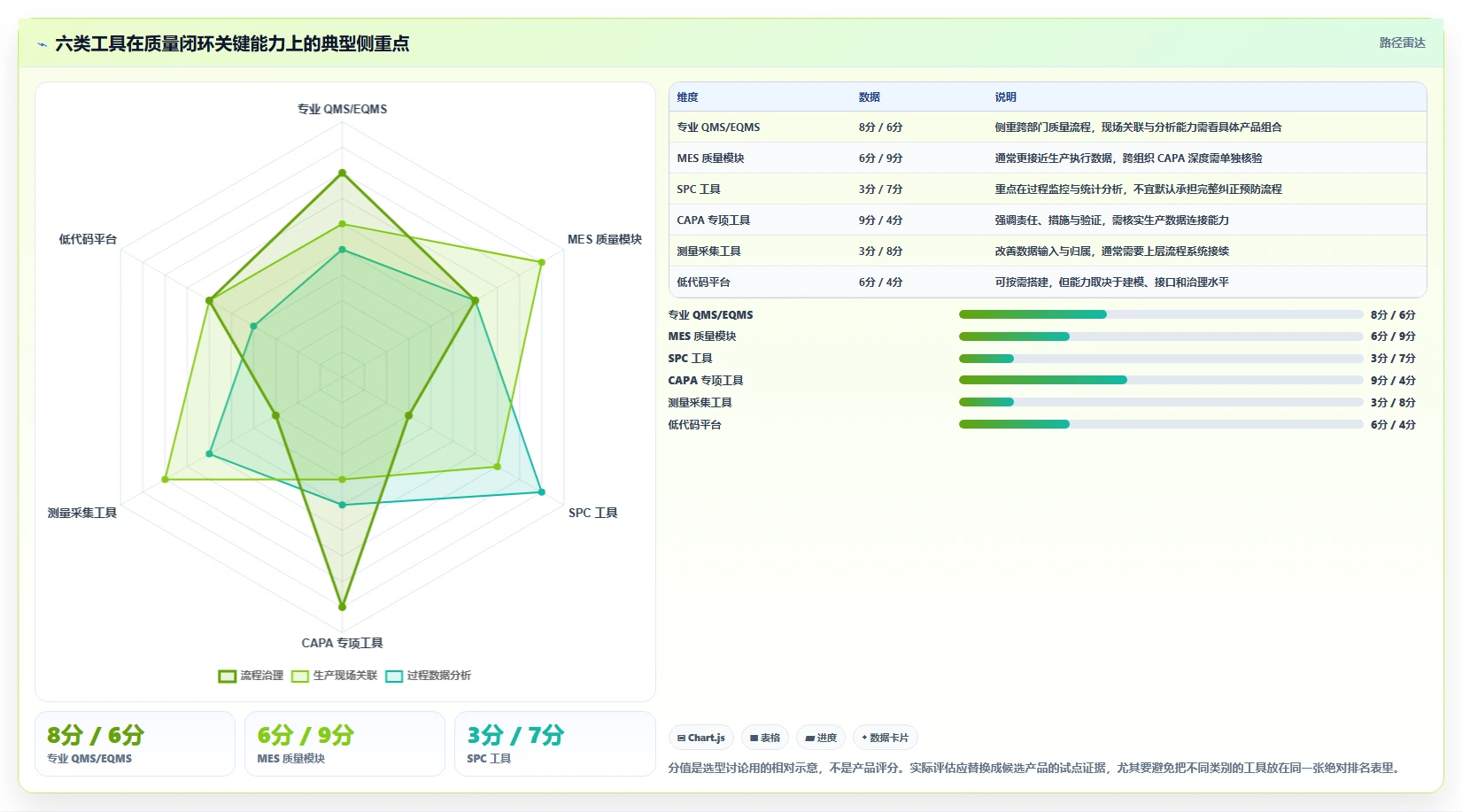Click the table cell 测量采集工具
This screenshot has height=812, width=1462.
click(x=708, y=251)
